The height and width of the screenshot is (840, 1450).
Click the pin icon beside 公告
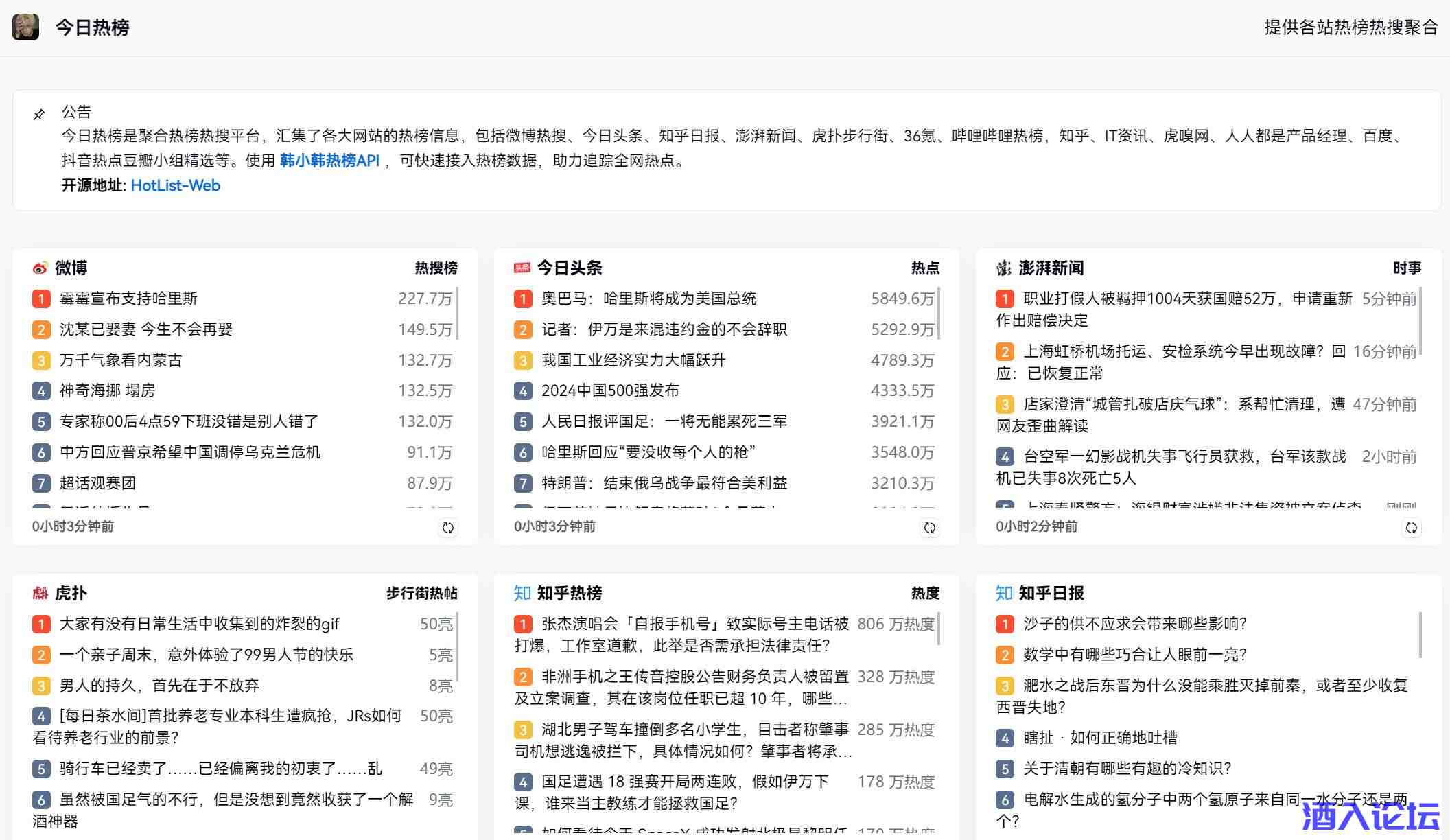pos(39,115)
